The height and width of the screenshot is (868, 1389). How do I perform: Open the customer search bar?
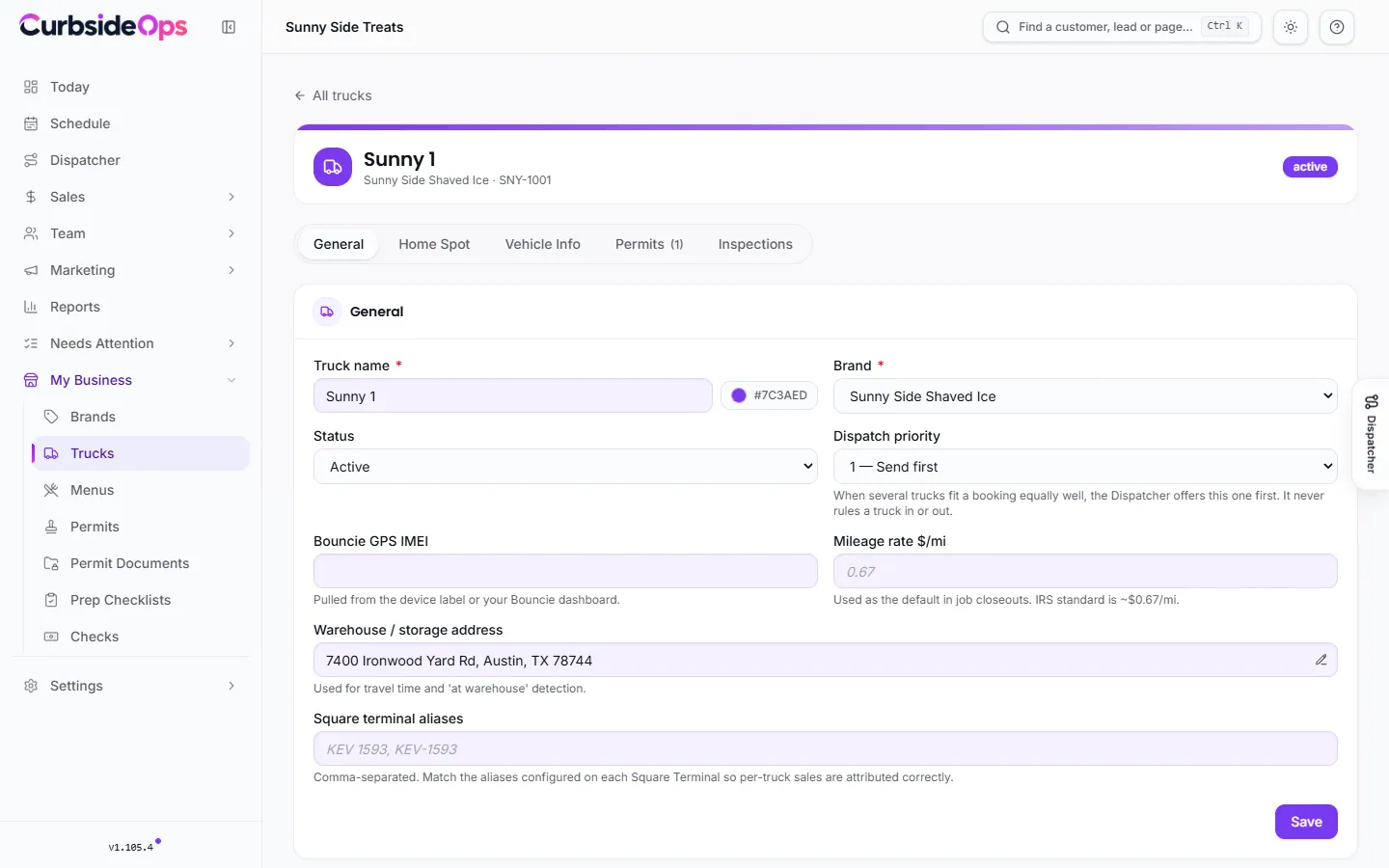click(x=1122, y=27)
